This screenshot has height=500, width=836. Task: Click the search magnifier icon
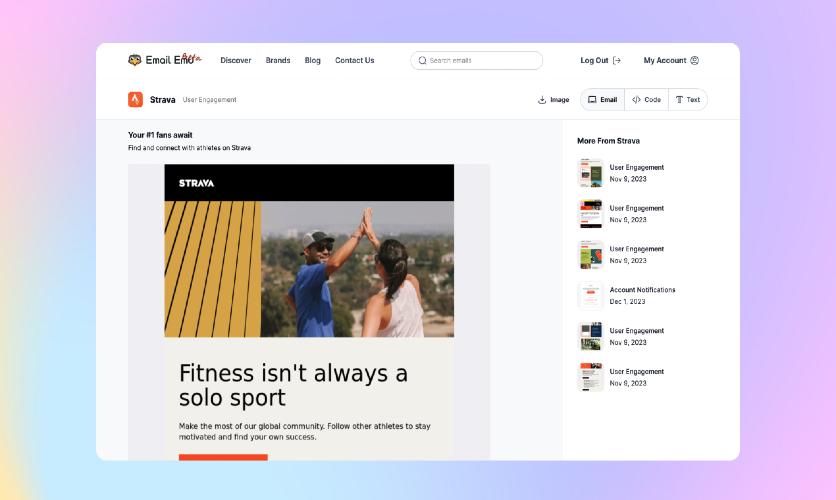[x=422, y=60]
